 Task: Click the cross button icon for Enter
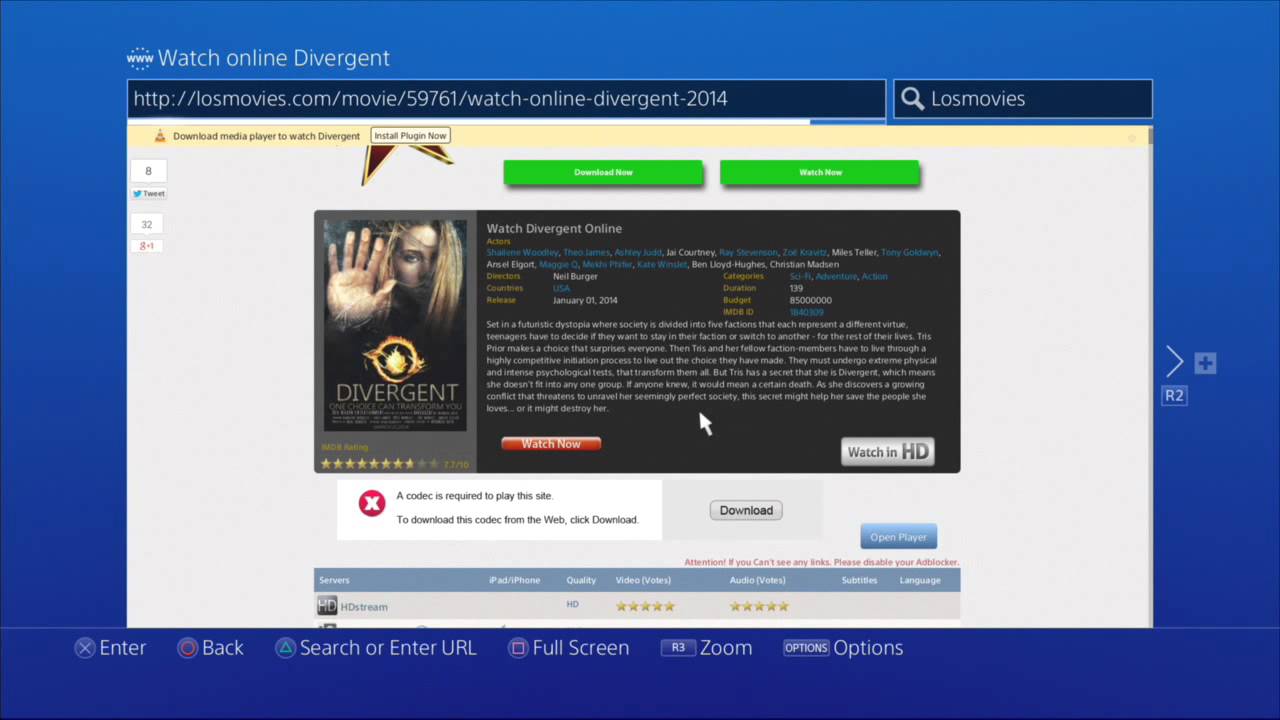pyautogui.click(x=85, y=648)
